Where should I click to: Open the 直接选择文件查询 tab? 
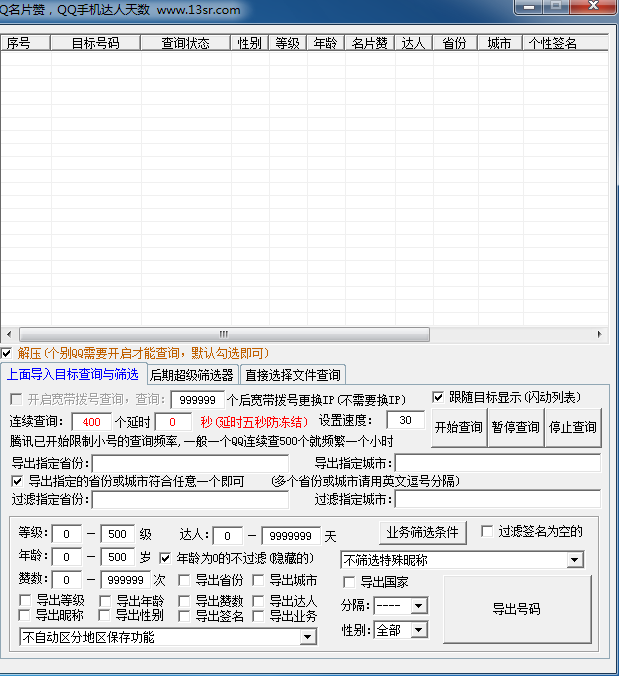tap(292, 375)
